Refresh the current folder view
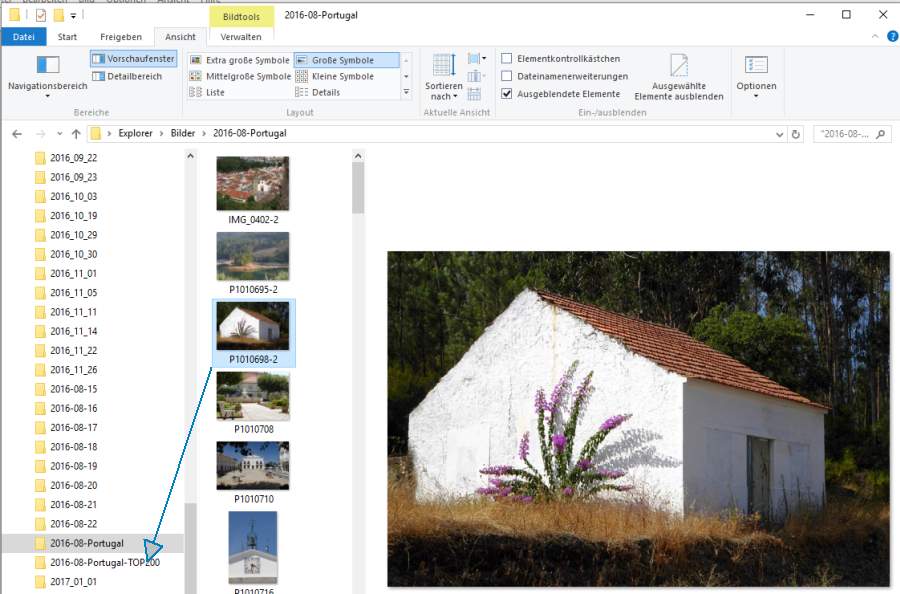Viewport: 900px width, 594px height. tap(796, 134)
